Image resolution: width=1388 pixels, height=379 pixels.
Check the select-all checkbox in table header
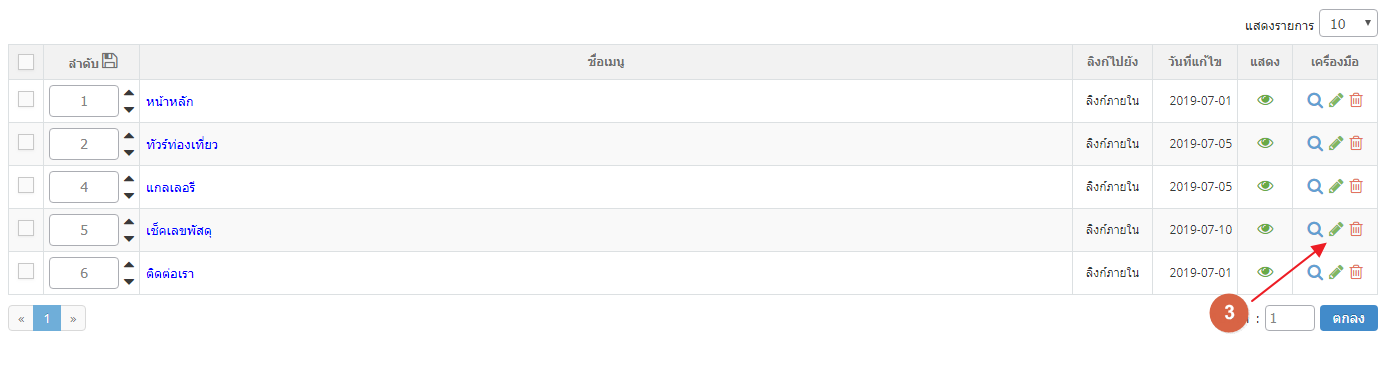pyautogui.click(x=26, y=62)
